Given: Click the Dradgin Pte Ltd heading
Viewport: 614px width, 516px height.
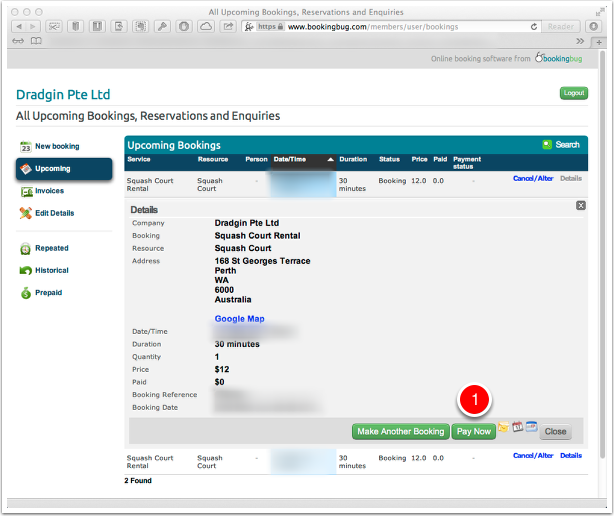Looking at the screenshot, I should [x=63, y=95].
